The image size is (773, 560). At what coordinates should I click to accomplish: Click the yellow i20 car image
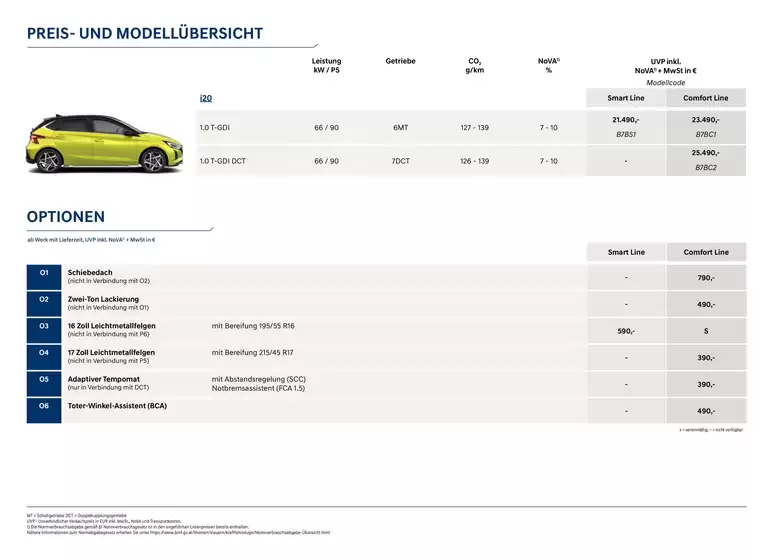point(105,144)
